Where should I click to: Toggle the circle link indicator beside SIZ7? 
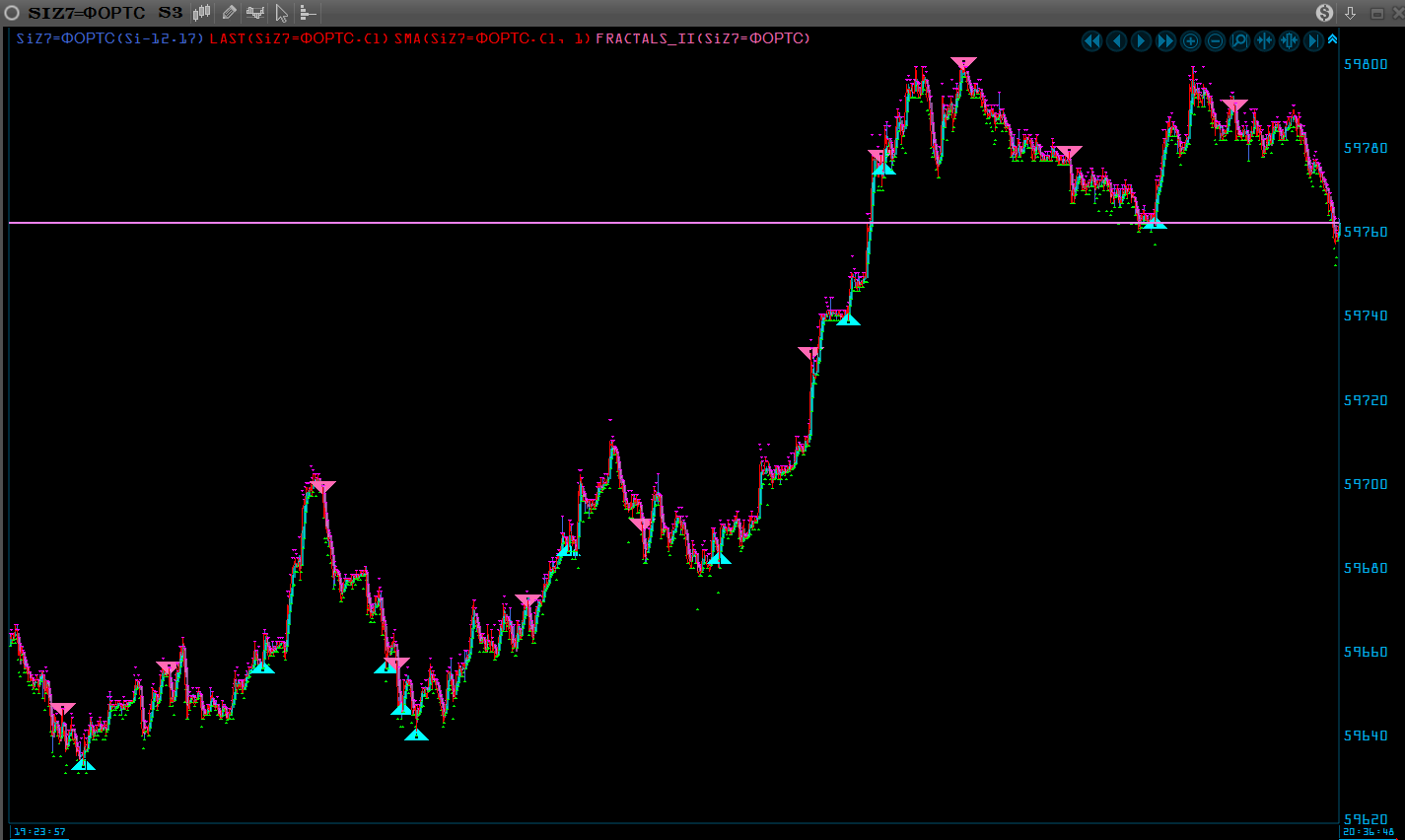[x=13, y=13]
